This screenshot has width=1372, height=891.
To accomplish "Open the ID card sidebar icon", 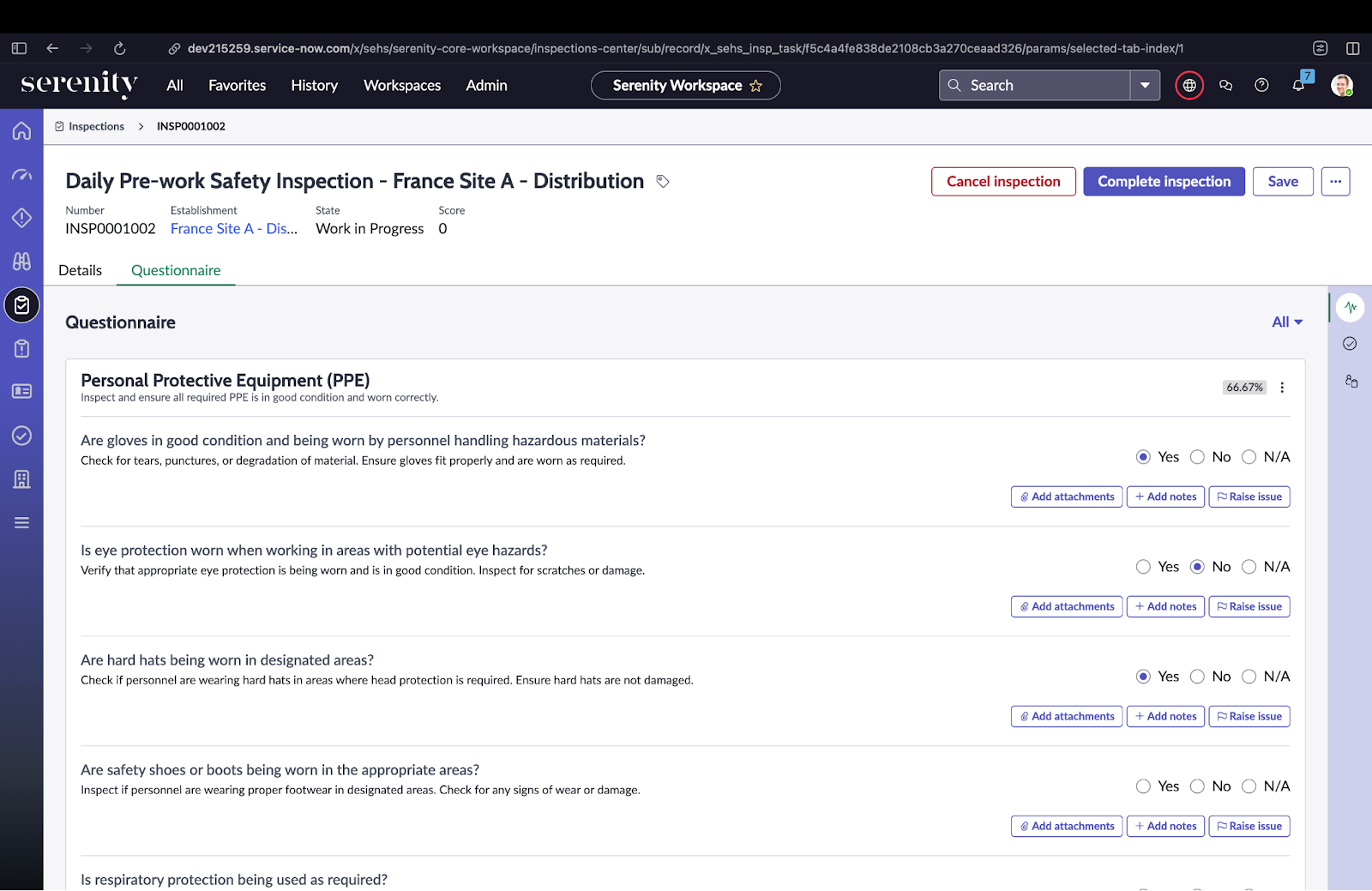I will pyautogui.click(x=21, y=391).
